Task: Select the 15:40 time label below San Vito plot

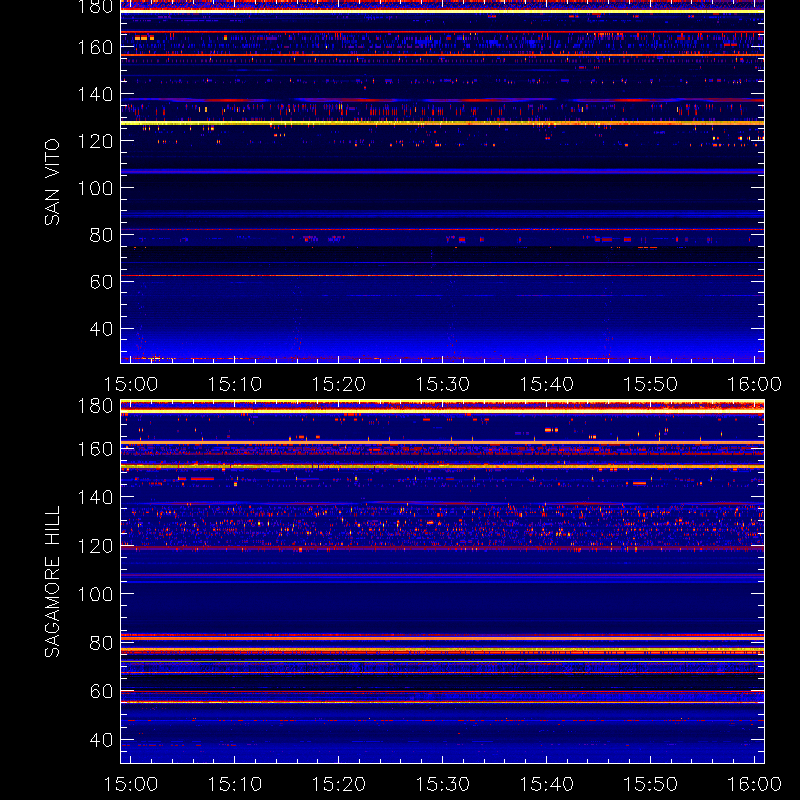Action: point(546,384)
